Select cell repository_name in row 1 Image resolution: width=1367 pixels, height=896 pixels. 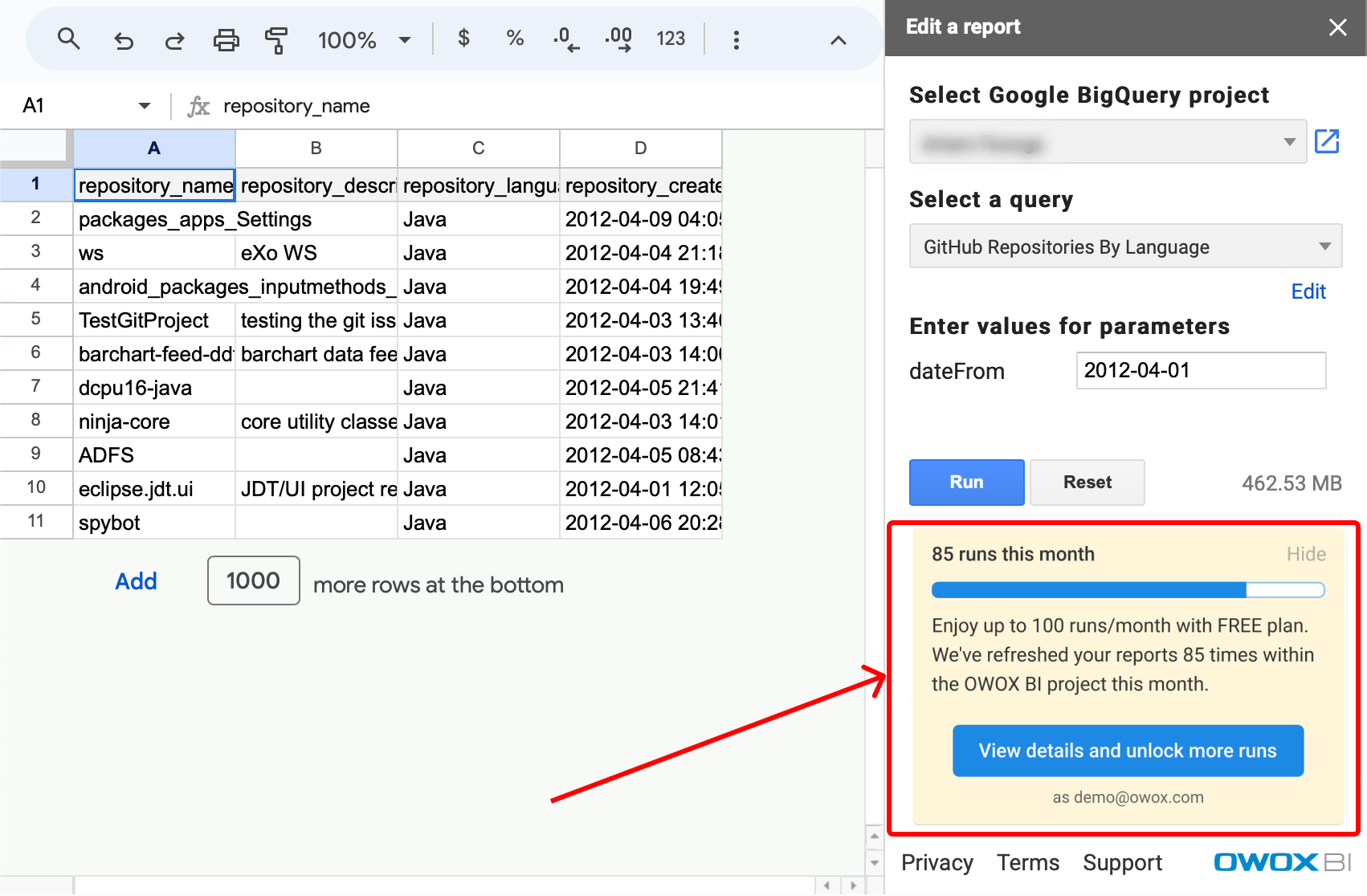point(154,185)
